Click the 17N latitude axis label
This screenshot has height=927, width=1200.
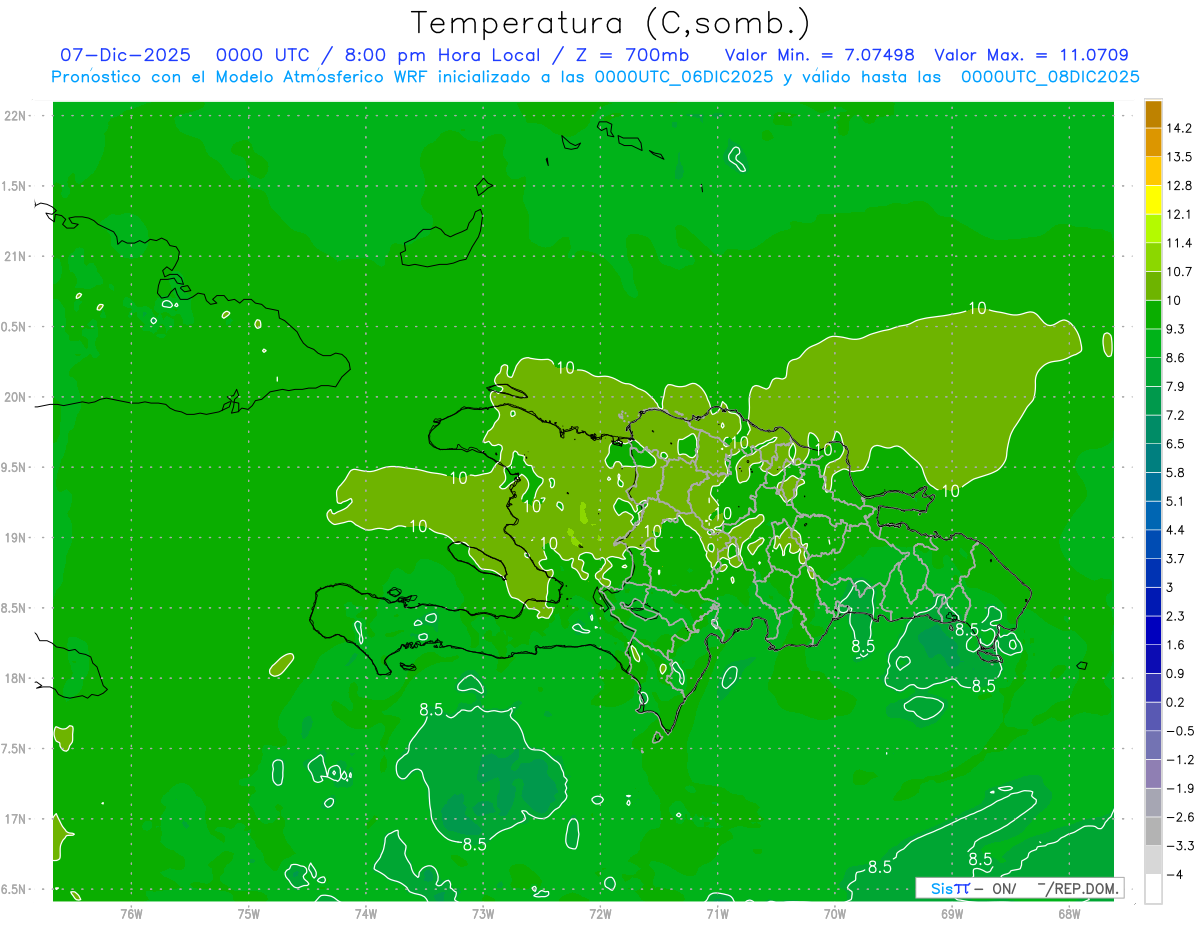pos(15,819)
